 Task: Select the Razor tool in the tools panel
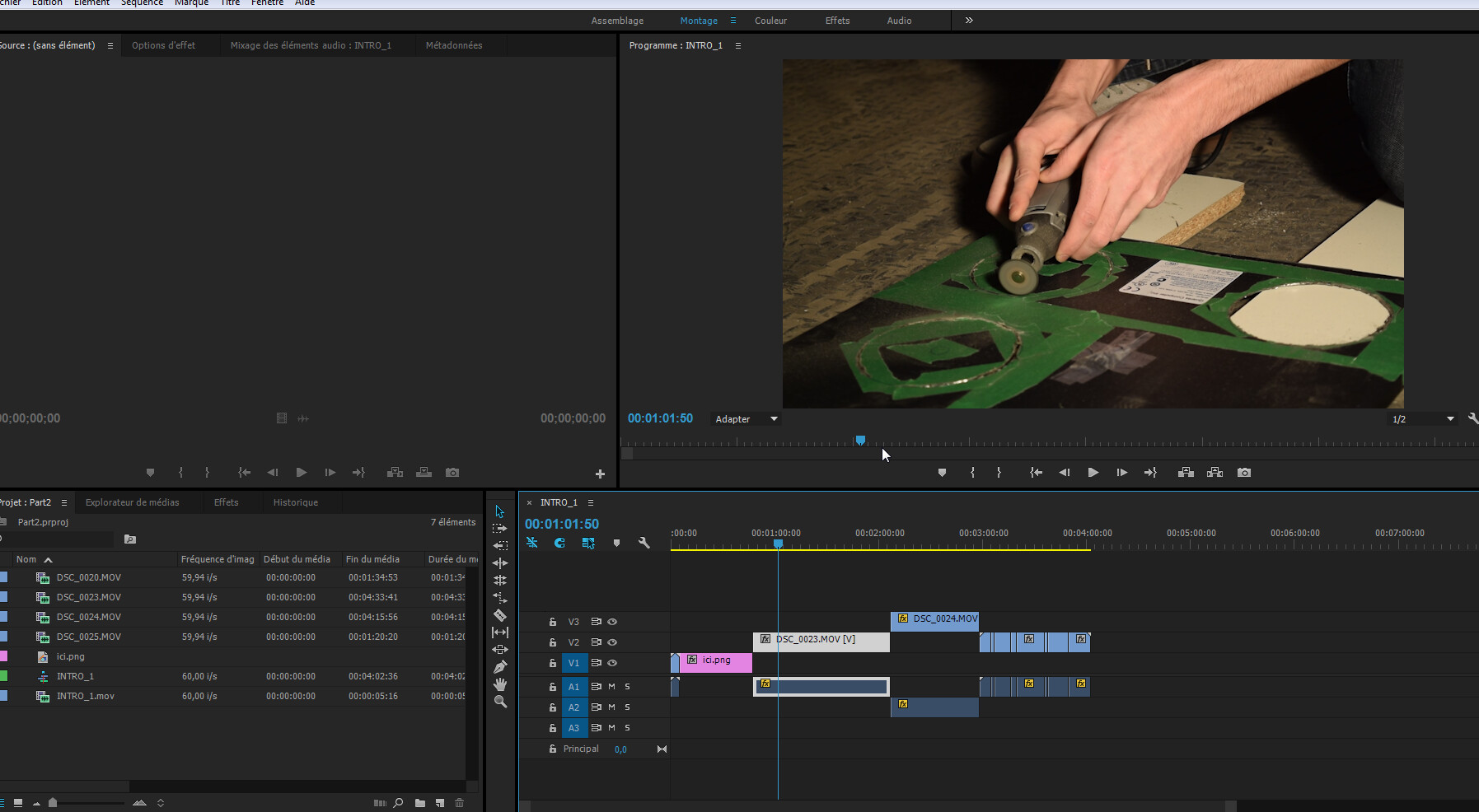point(500,615)
